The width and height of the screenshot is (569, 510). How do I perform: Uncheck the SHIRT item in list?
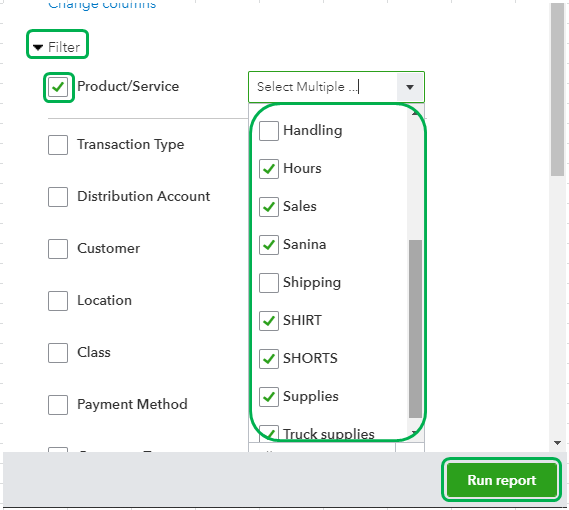(269, 321)
